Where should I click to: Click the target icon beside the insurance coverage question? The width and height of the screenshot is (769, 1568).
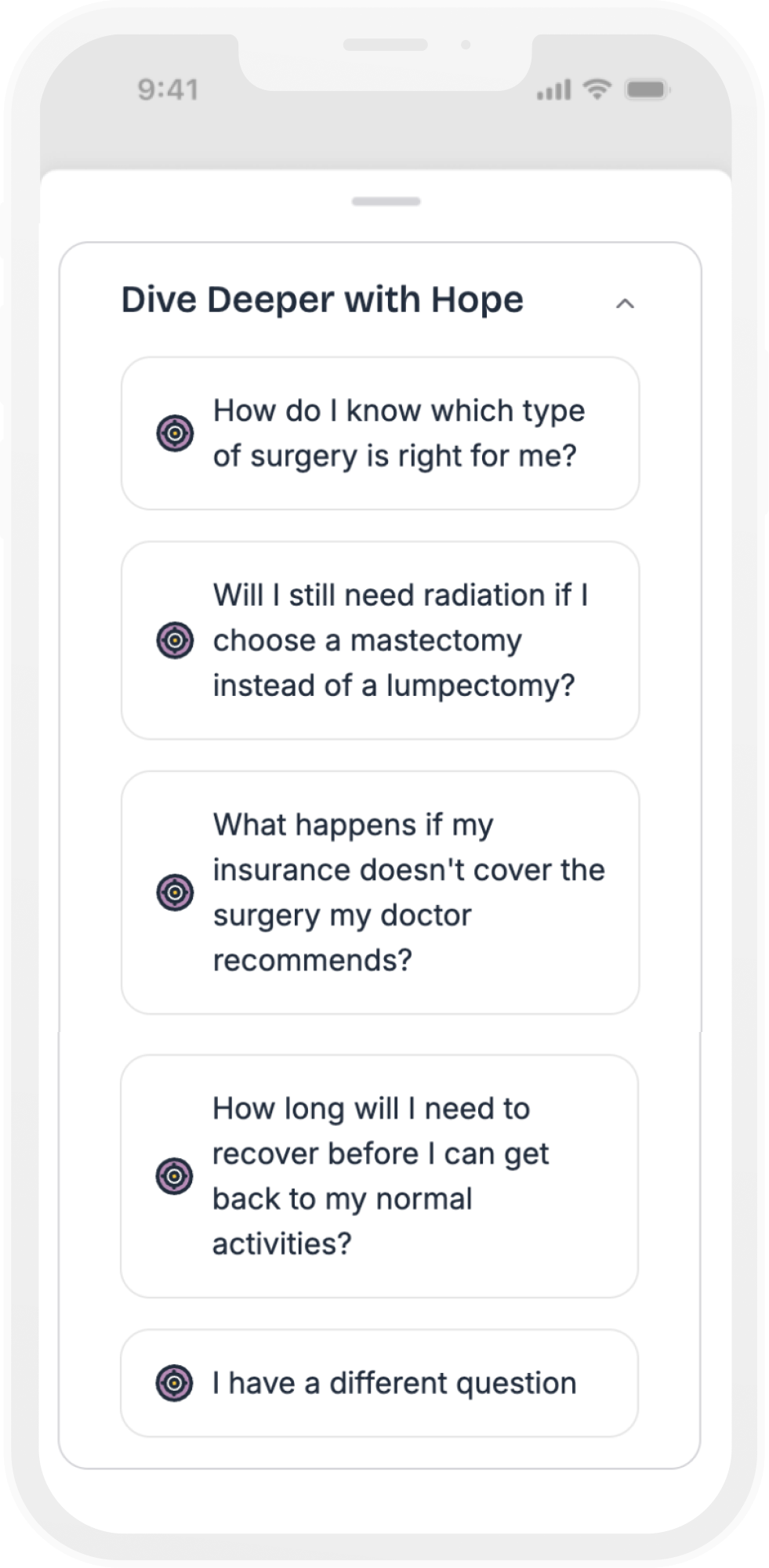(x=175, y=892)
